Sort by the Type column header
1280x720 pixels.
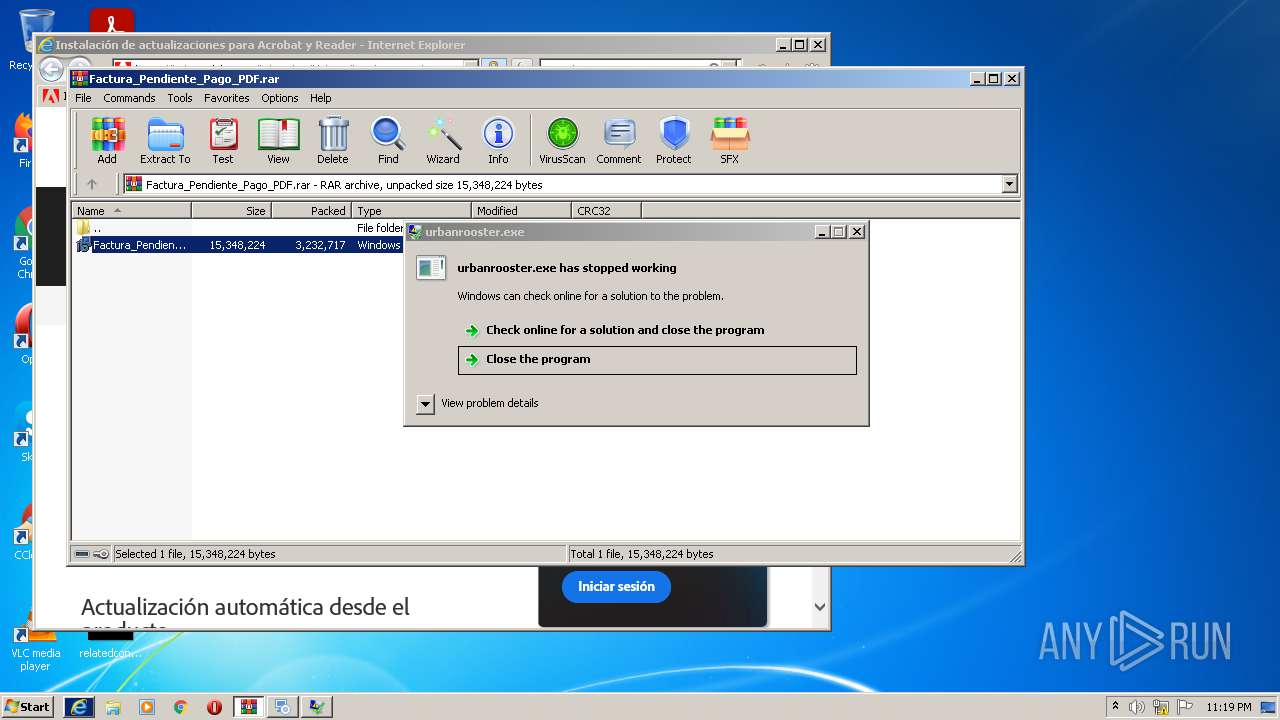[x=411, y=210]
